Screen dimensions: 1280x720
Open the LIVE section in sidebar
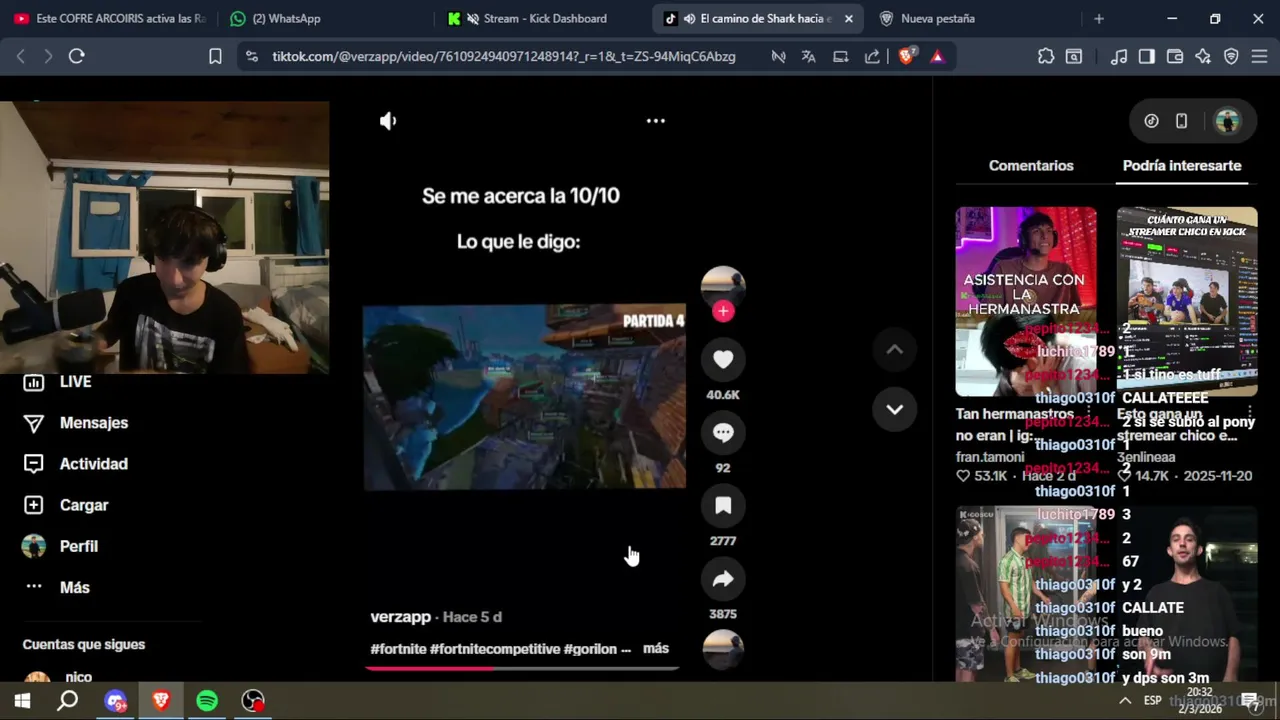(x=75, y=382)
